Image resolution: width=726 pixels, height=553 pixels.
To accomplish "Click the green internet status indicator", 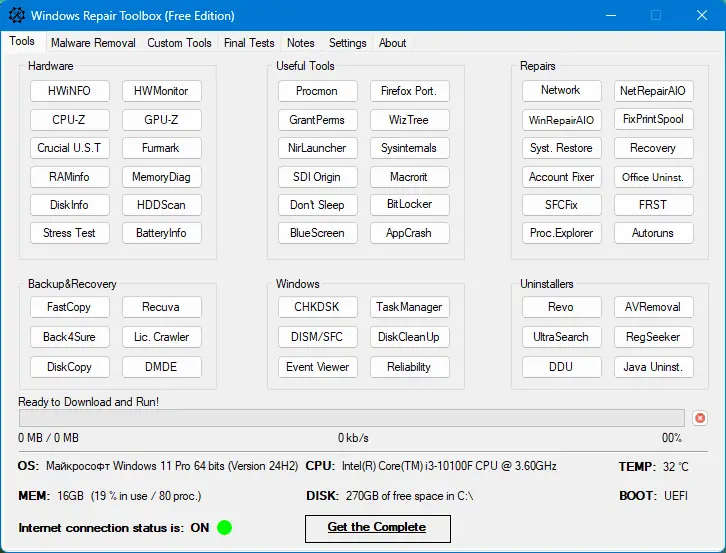I will tap(225, 527).
